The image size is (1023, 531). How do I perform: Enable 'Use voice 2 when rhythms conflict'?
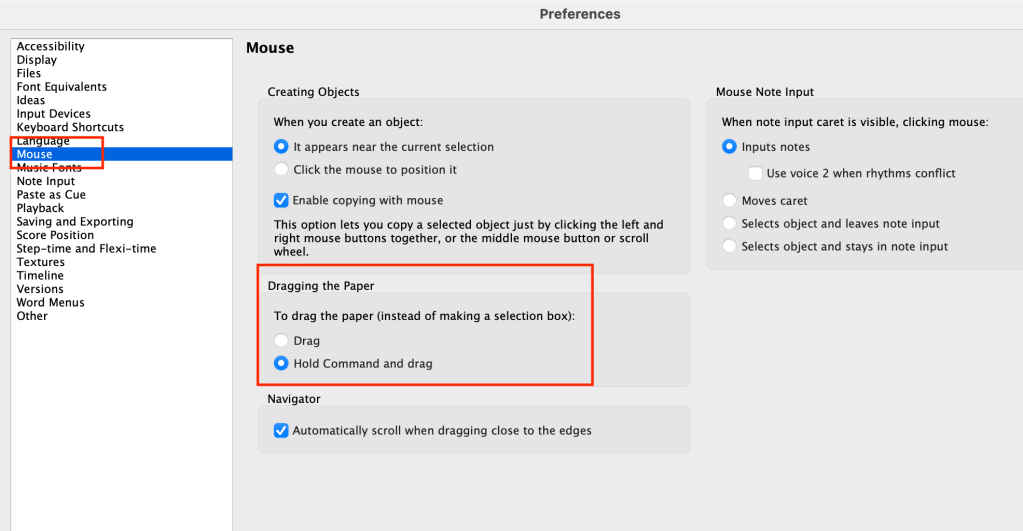pyautogui.click(x=756, y=174)
